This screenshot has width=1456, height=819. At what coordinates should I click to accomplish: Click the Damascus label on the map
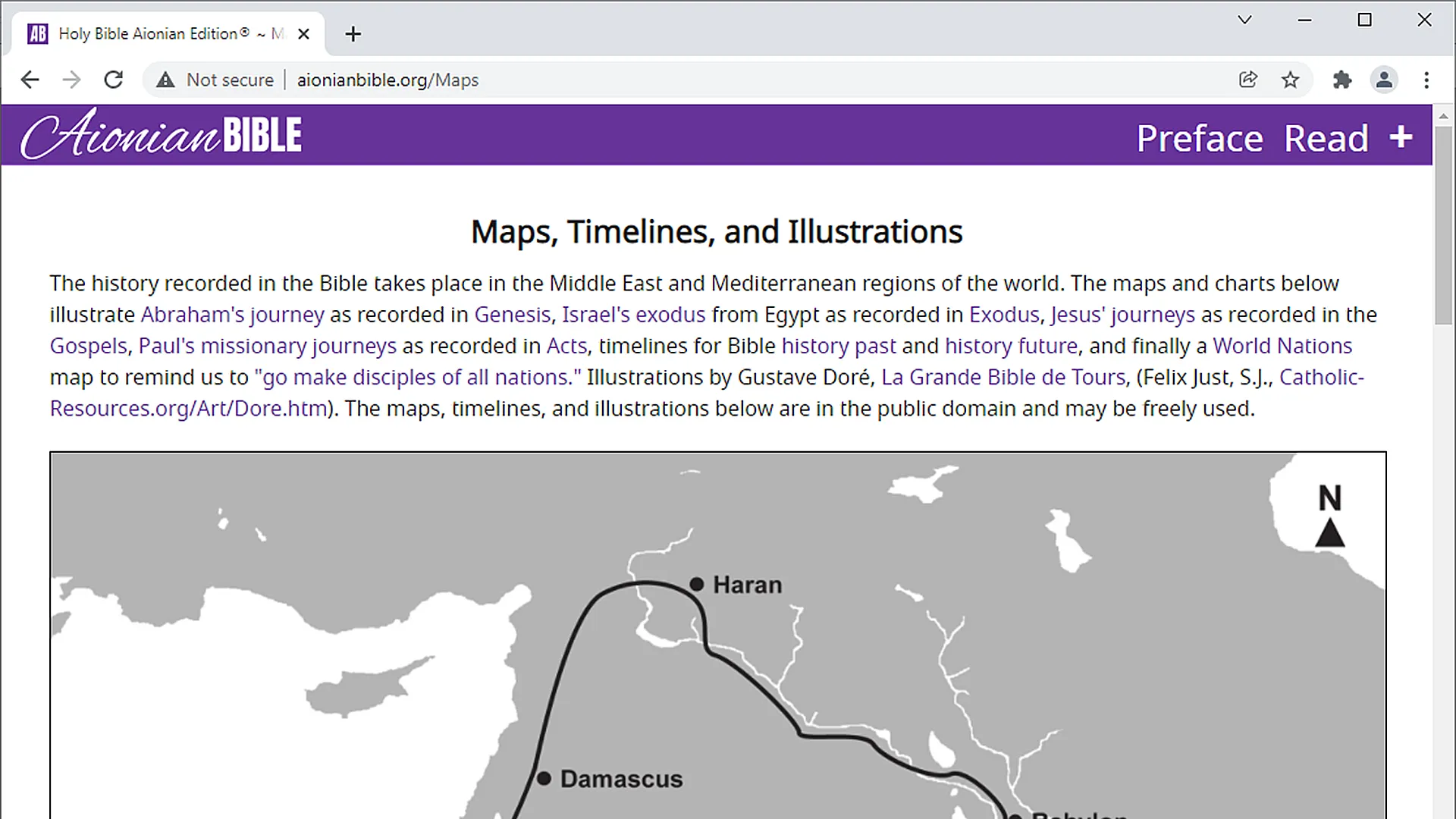[x=621, y=780]
